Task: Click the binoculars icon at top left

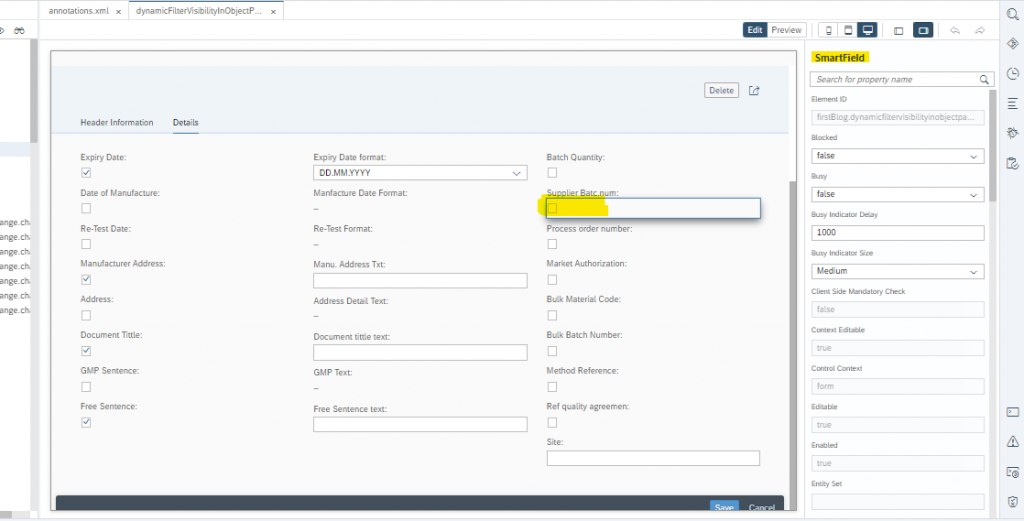Action: click(x=19, y=31)
